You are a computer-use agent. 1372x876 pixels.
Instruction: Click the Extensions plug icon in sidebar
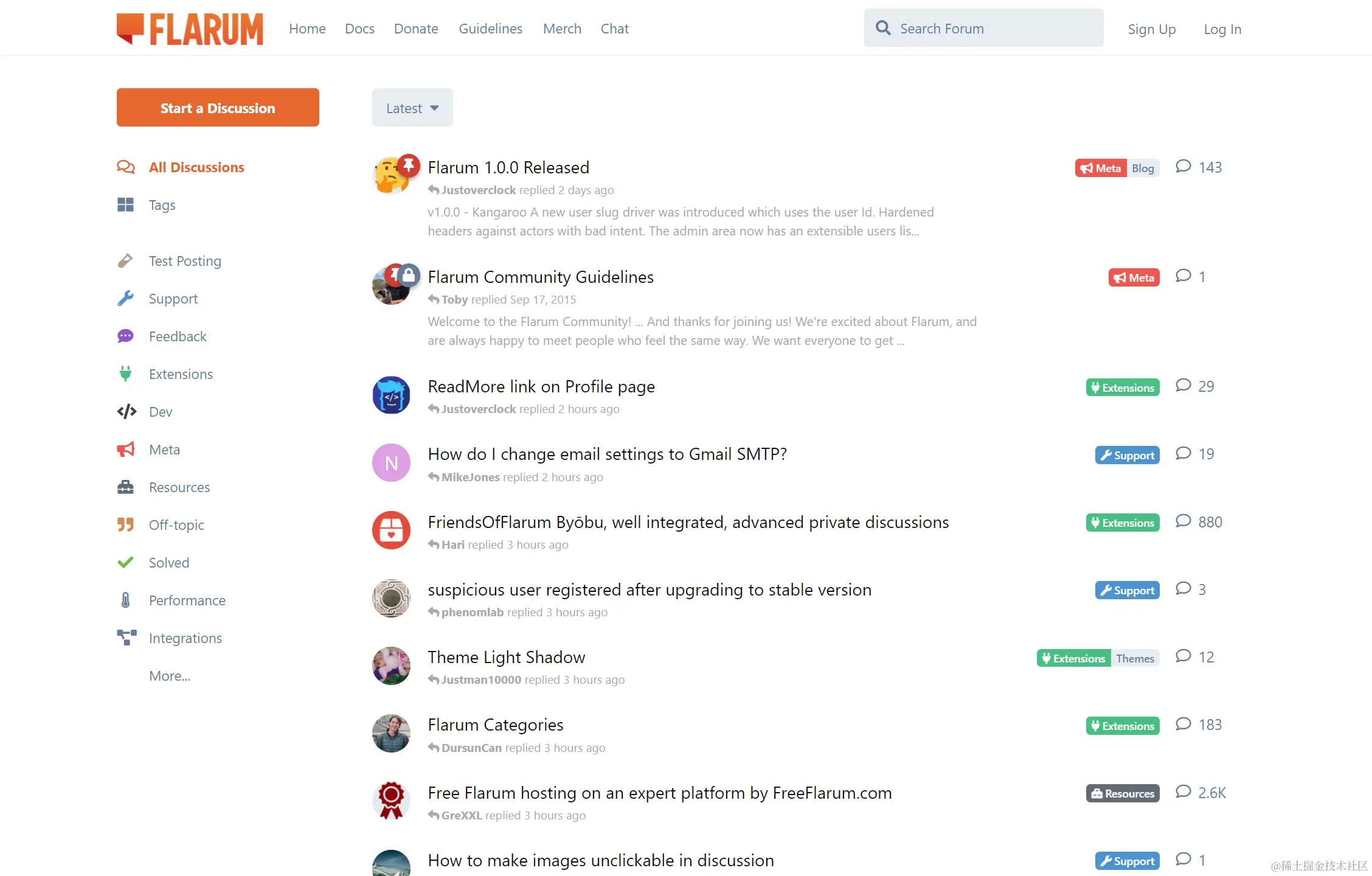coord(125,374)
